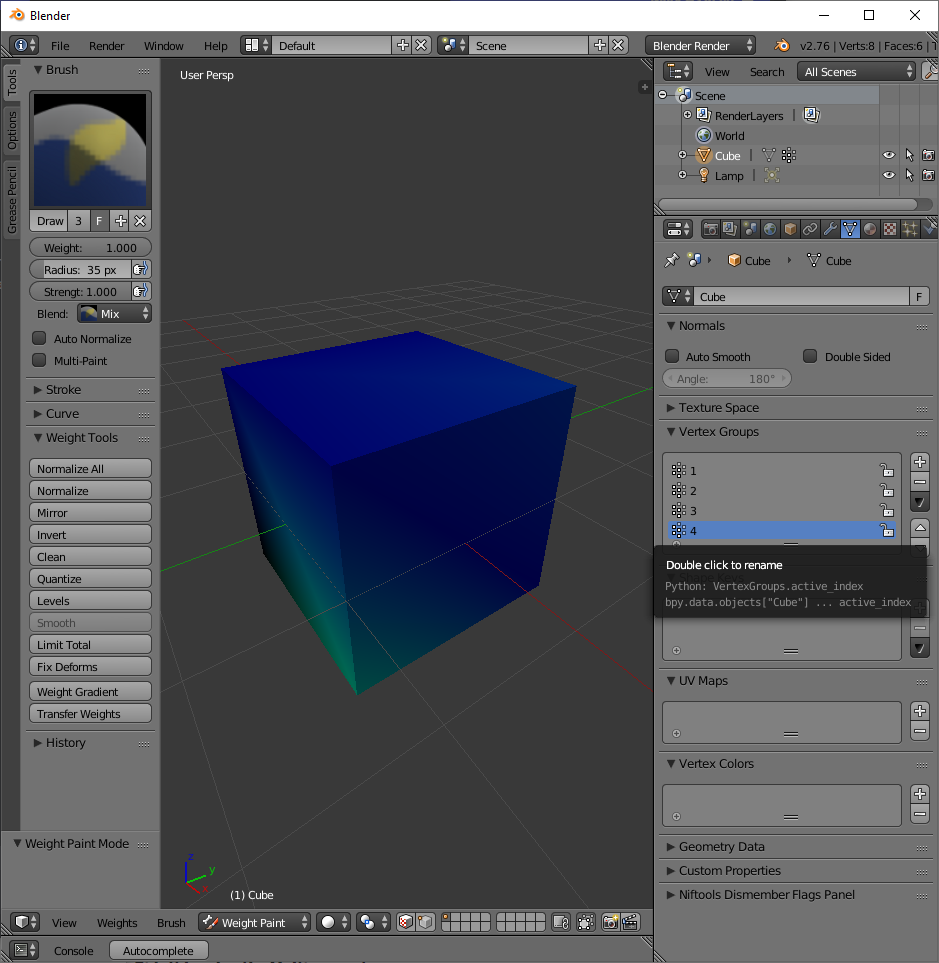
Task: Open the Weights menu in 3D view header
Action: click(117, 922)
